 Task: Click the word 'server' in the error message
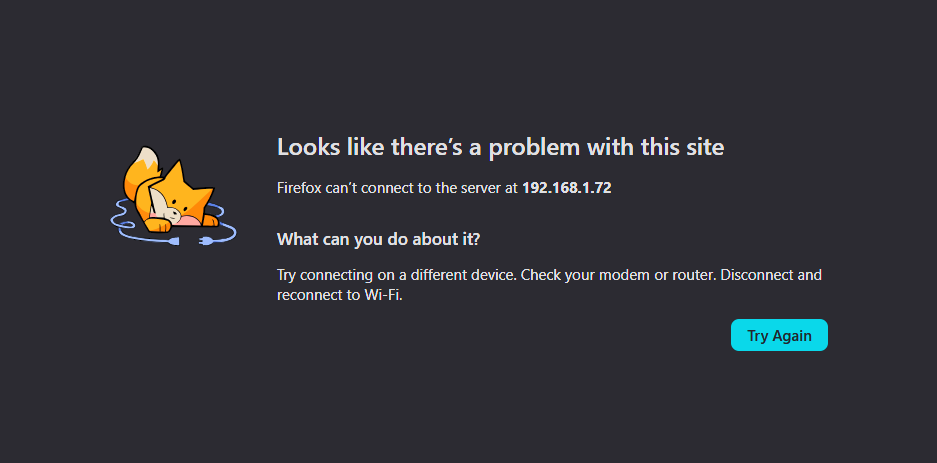(482, 189)
